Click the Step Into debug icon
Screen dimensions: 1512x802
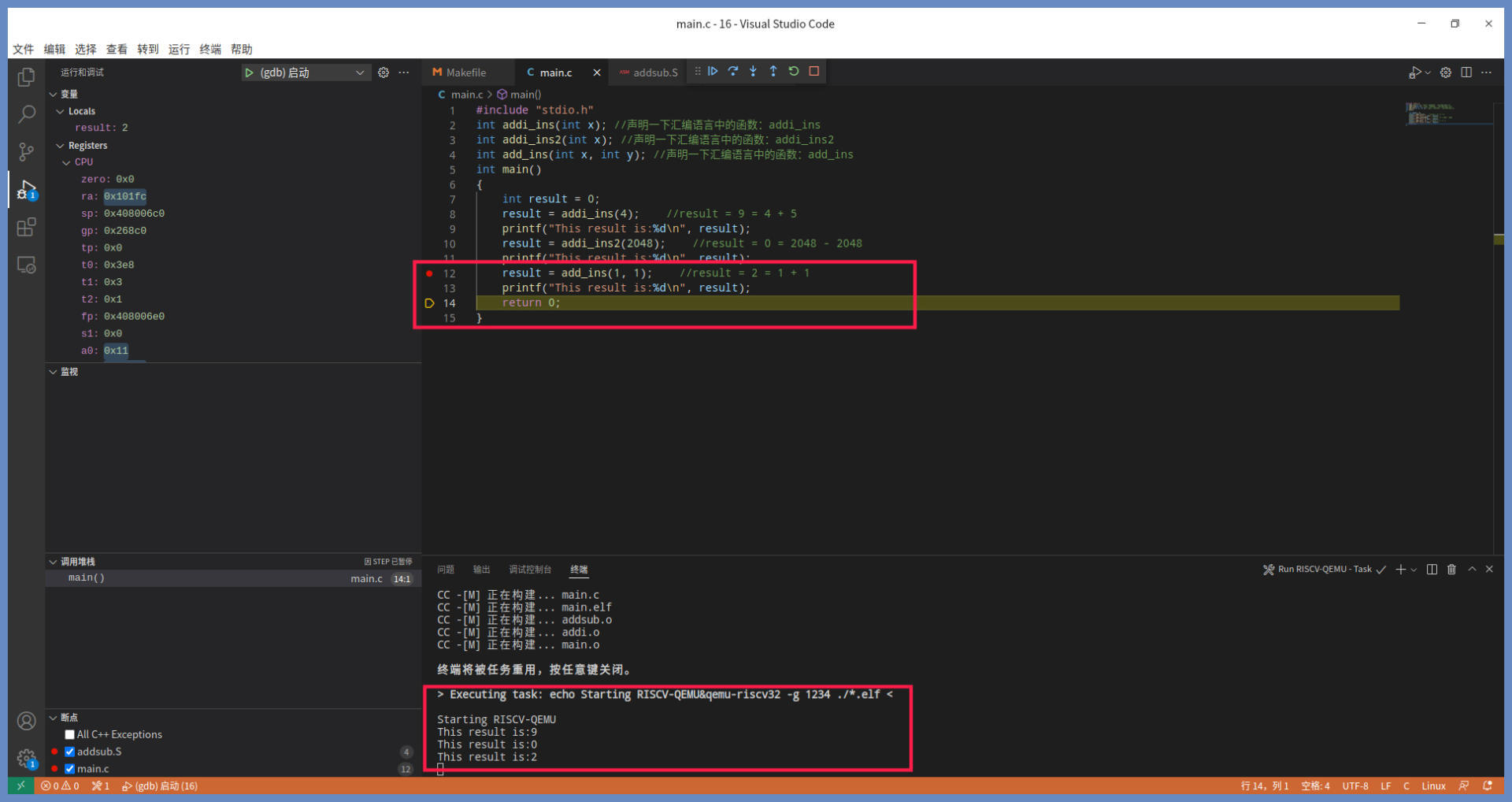pos(753,72)
